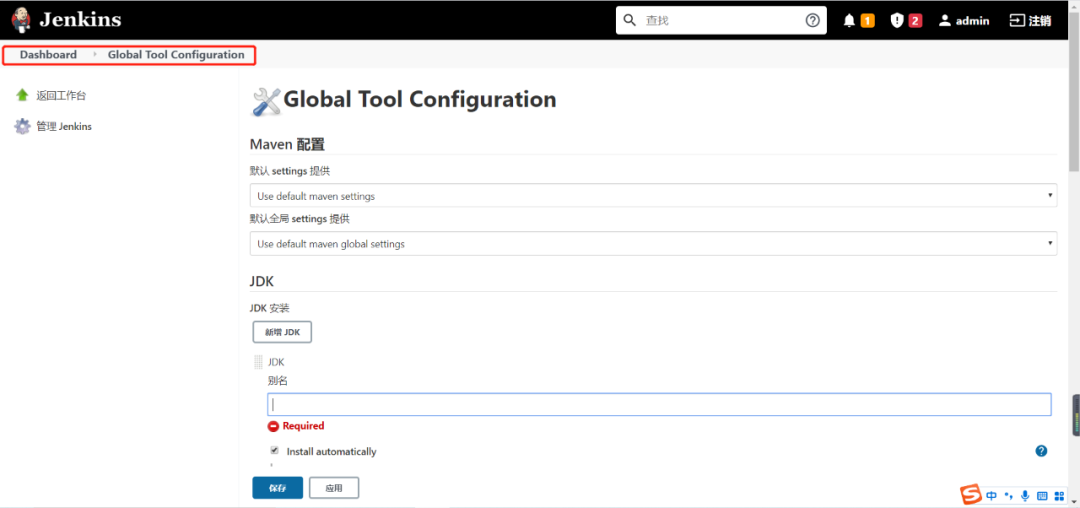The width and height of the screenshot is (1080, 508).
Task: Toggle the Install automatically checkbox
Action: [x=275, y=451]
